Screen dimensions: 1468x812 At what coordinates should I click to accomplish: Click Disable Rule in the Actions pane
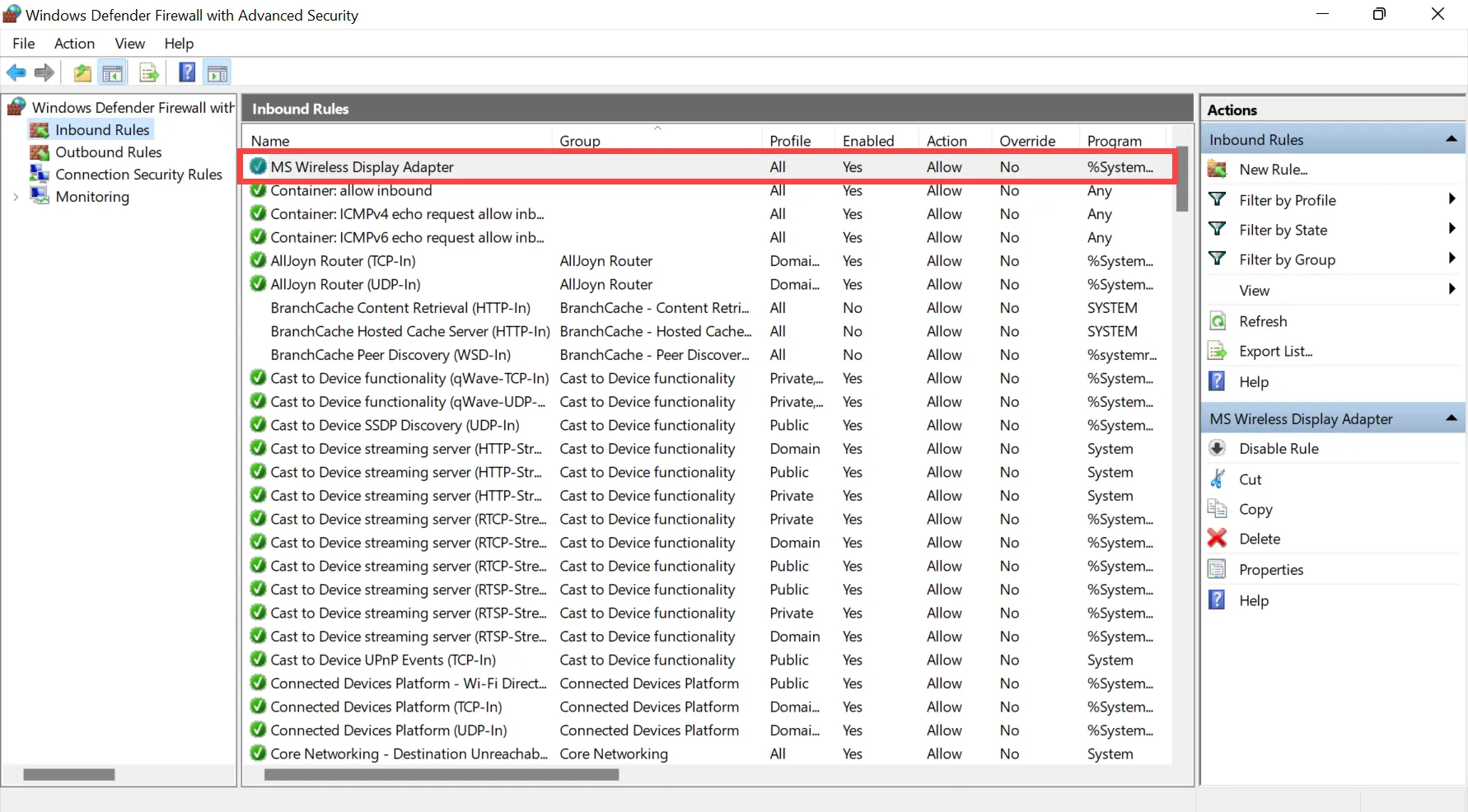coord(1279,449)
